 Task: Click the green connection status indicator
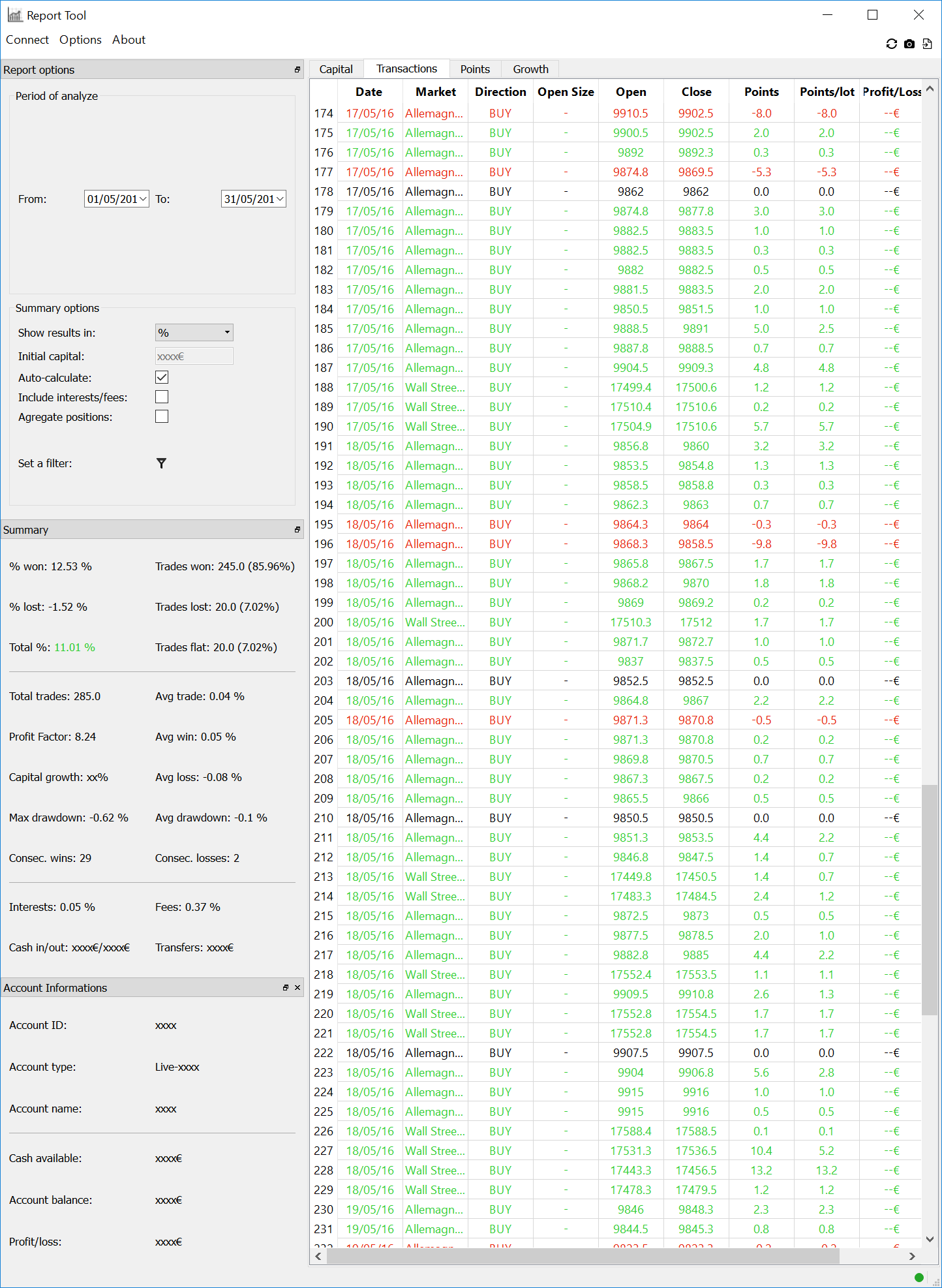(919, 1278)
